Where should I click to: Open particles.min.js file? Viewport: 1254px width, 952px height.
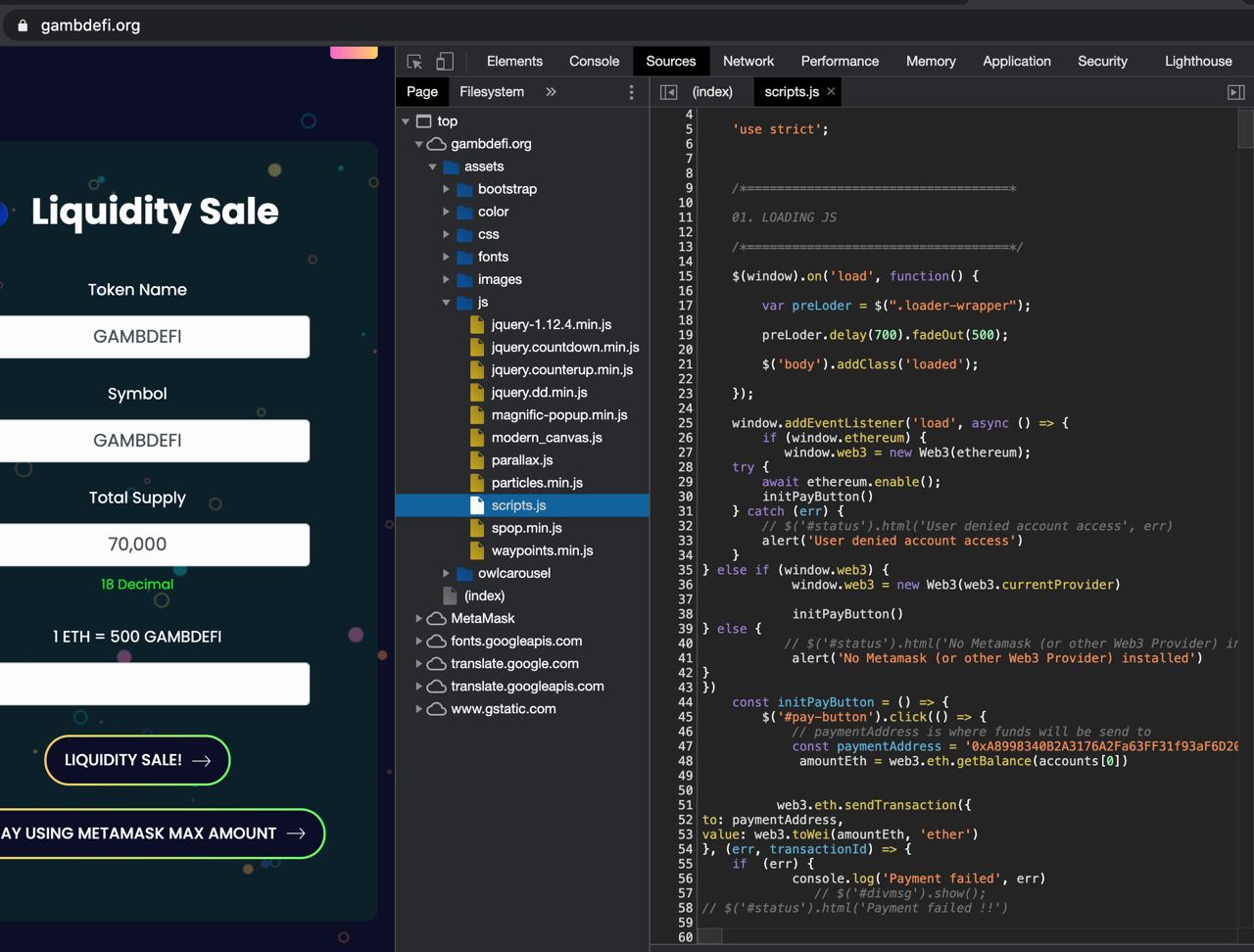pos(537,482)
